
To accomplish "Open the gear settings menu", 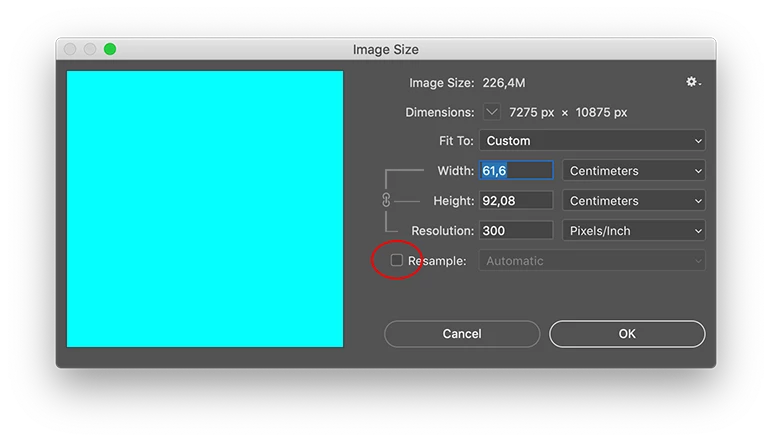I will point(693,82).
